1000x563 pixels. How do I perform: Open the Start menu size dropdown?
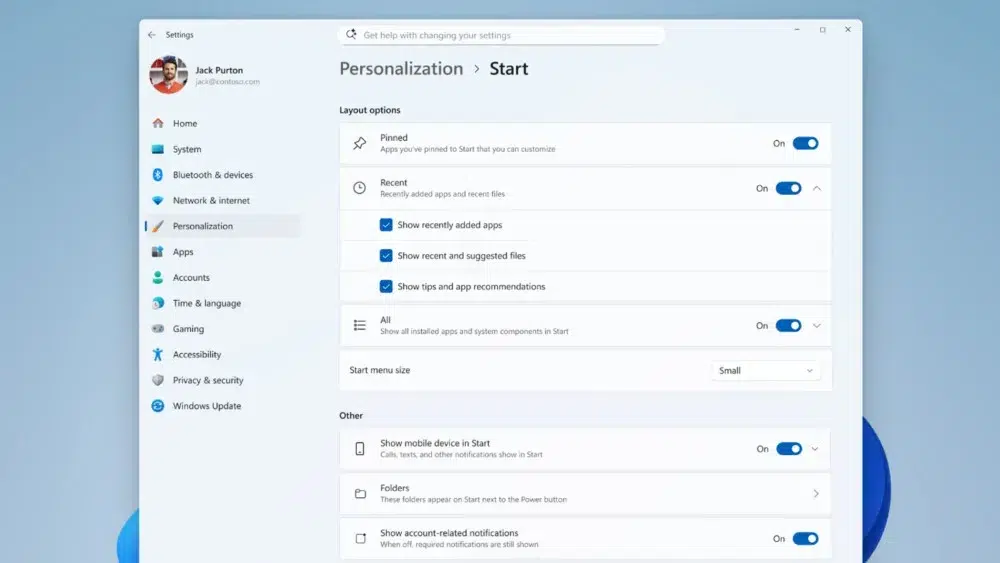(765, 370)
